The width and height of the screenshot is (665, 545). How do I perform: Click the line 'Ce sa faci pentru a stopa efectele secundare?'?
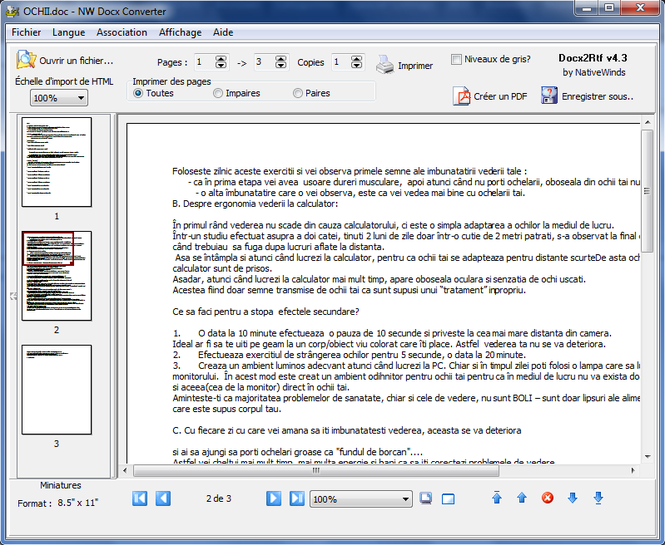tap(266, 312)
